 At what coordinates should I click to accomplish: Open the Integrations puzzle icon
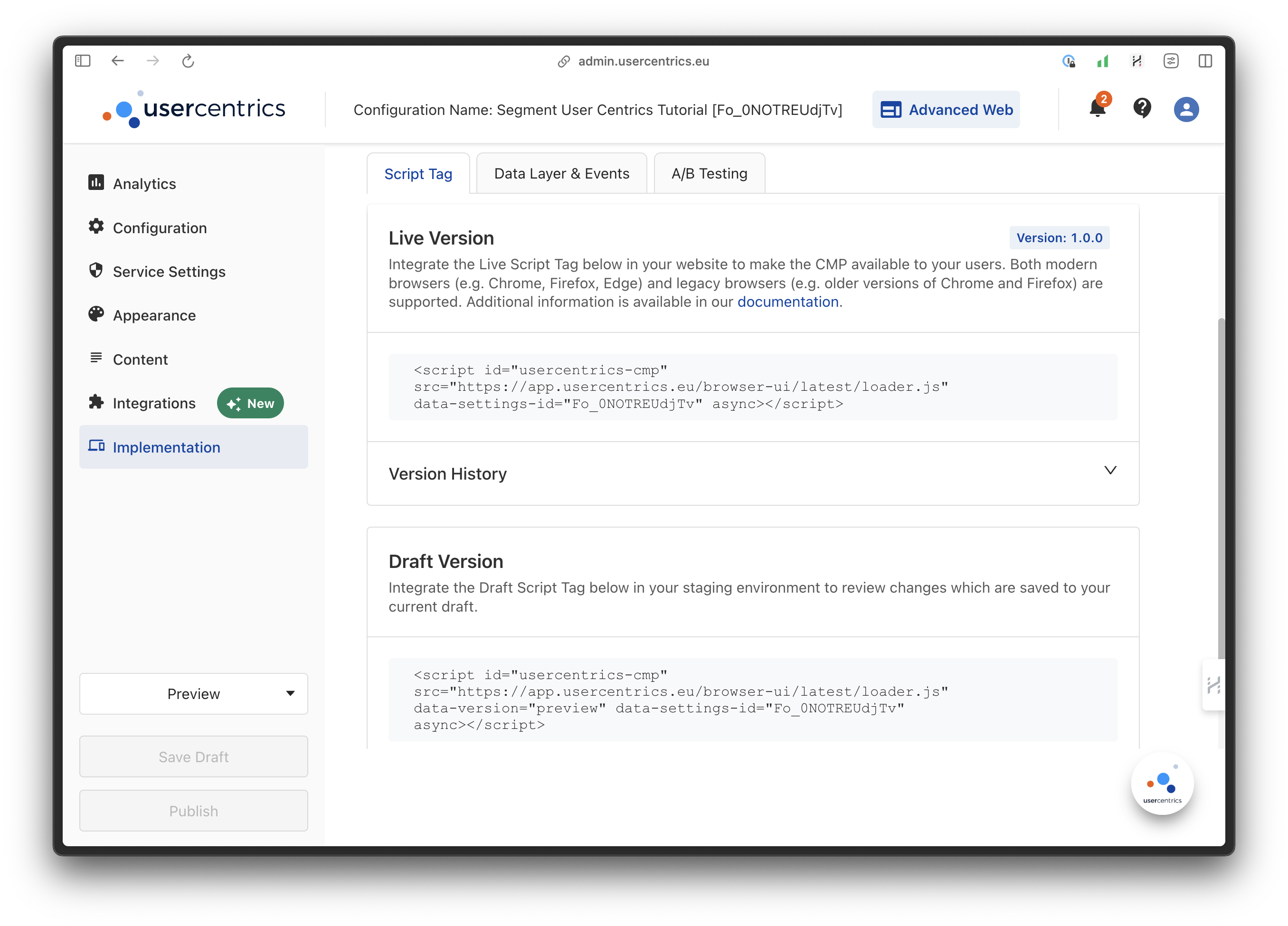pos(96,403)
